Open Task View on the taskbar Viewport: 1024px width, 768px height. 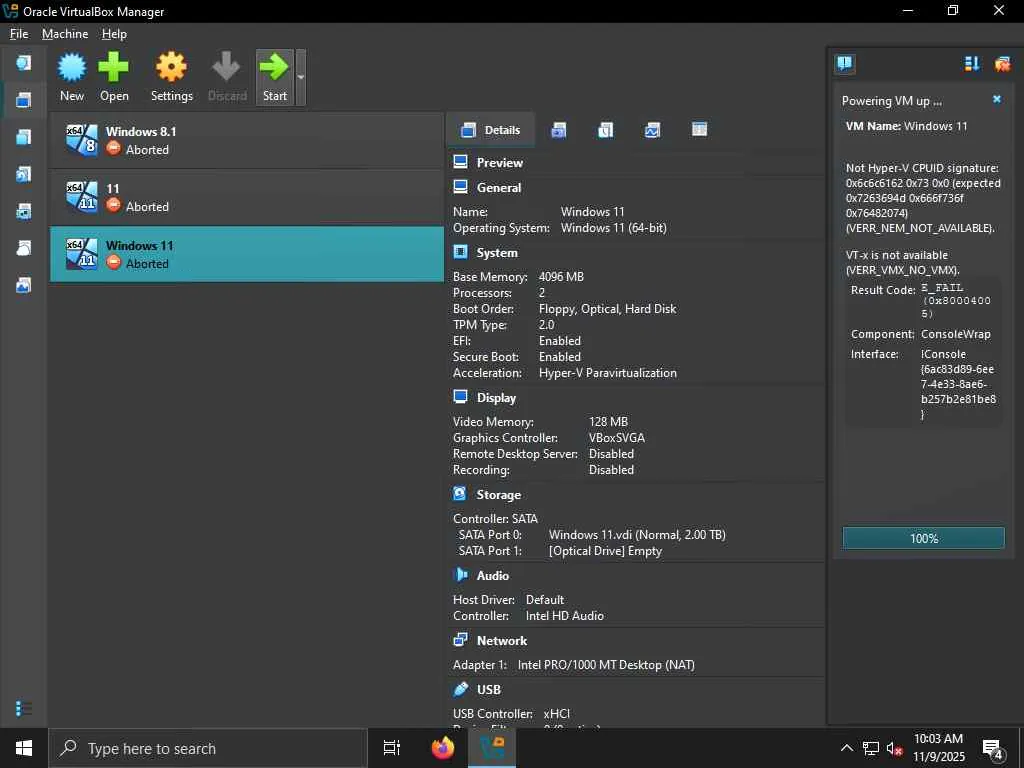click(x=392, y=748)
